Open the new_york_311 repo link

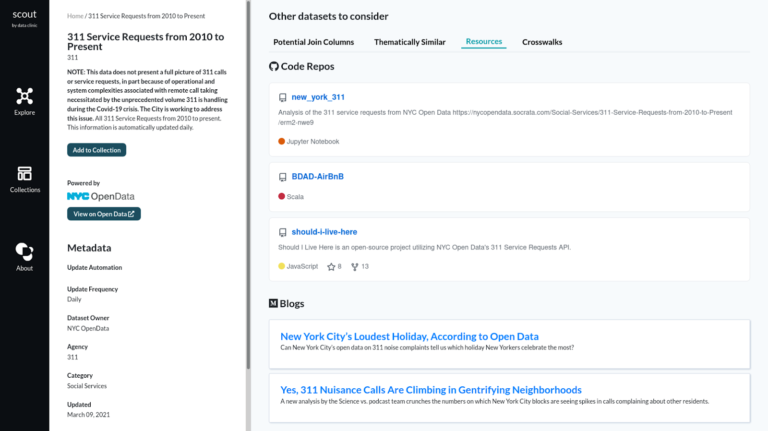[x=318, y=97]
